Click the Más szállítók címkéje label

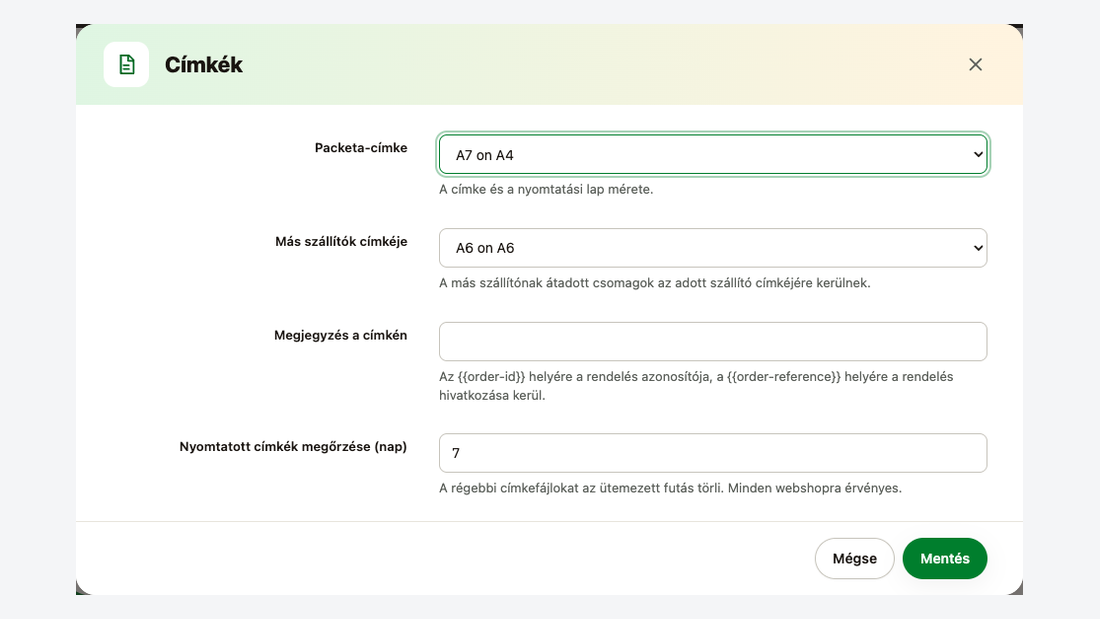(x=341, y=241)
